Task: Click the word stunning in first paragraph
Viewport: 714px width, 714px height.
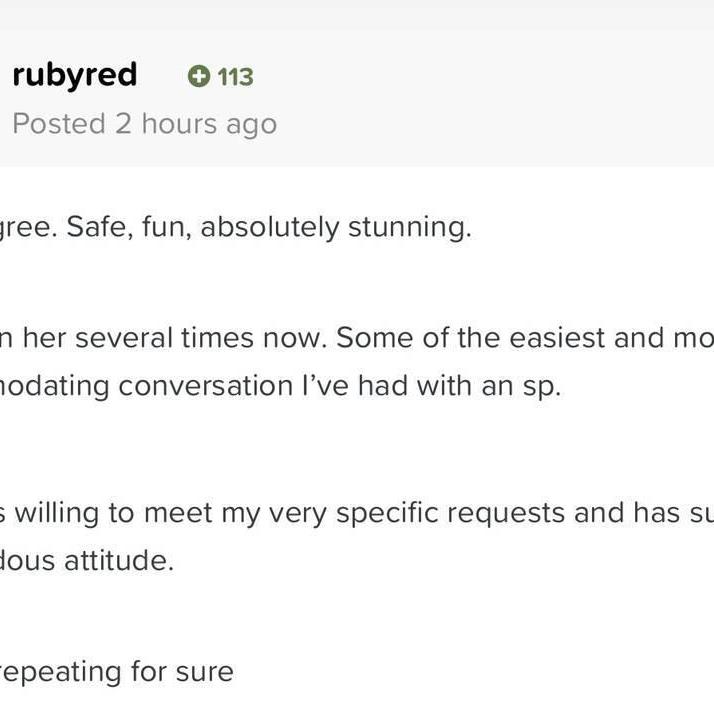Action: (x=409, y=227)
